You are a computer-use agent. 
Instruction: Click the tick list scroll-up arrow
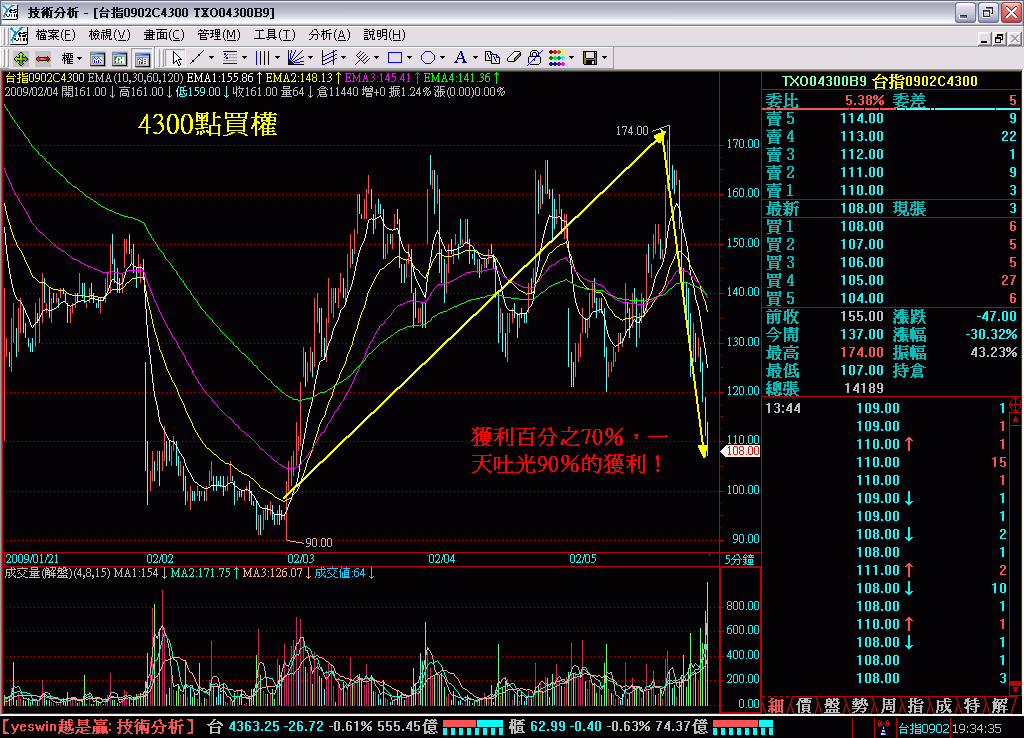1016,418
